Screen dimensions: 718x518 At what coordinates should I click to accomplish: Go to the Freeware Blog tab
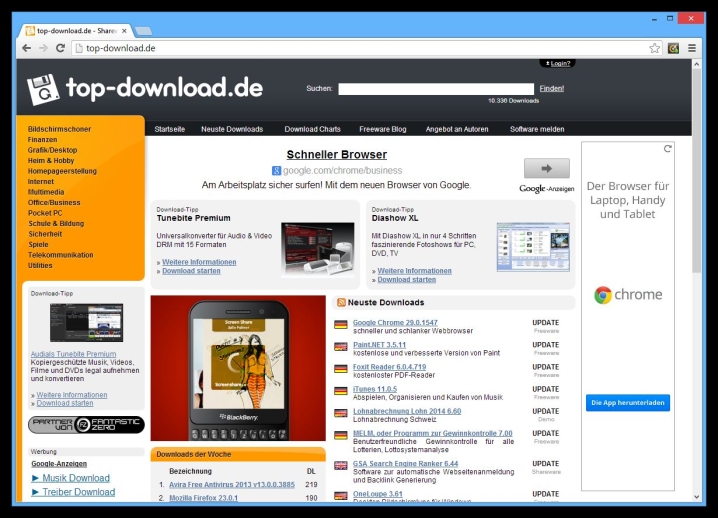(x=383, y=129)
